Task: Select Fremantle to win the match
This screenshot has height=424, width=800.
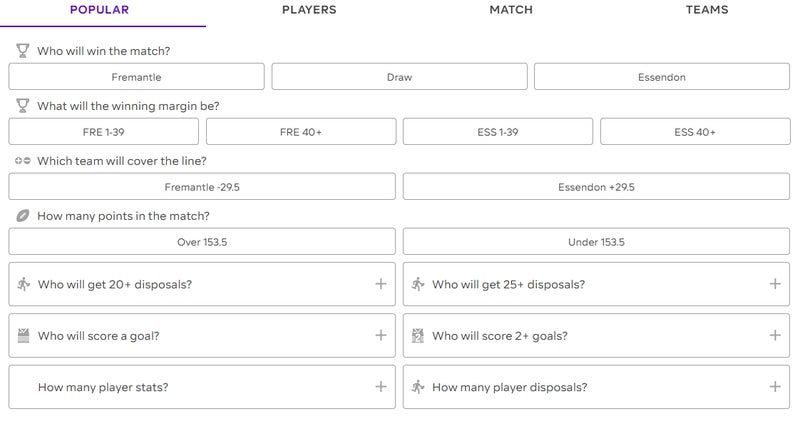Action: [x=136, y=77]
